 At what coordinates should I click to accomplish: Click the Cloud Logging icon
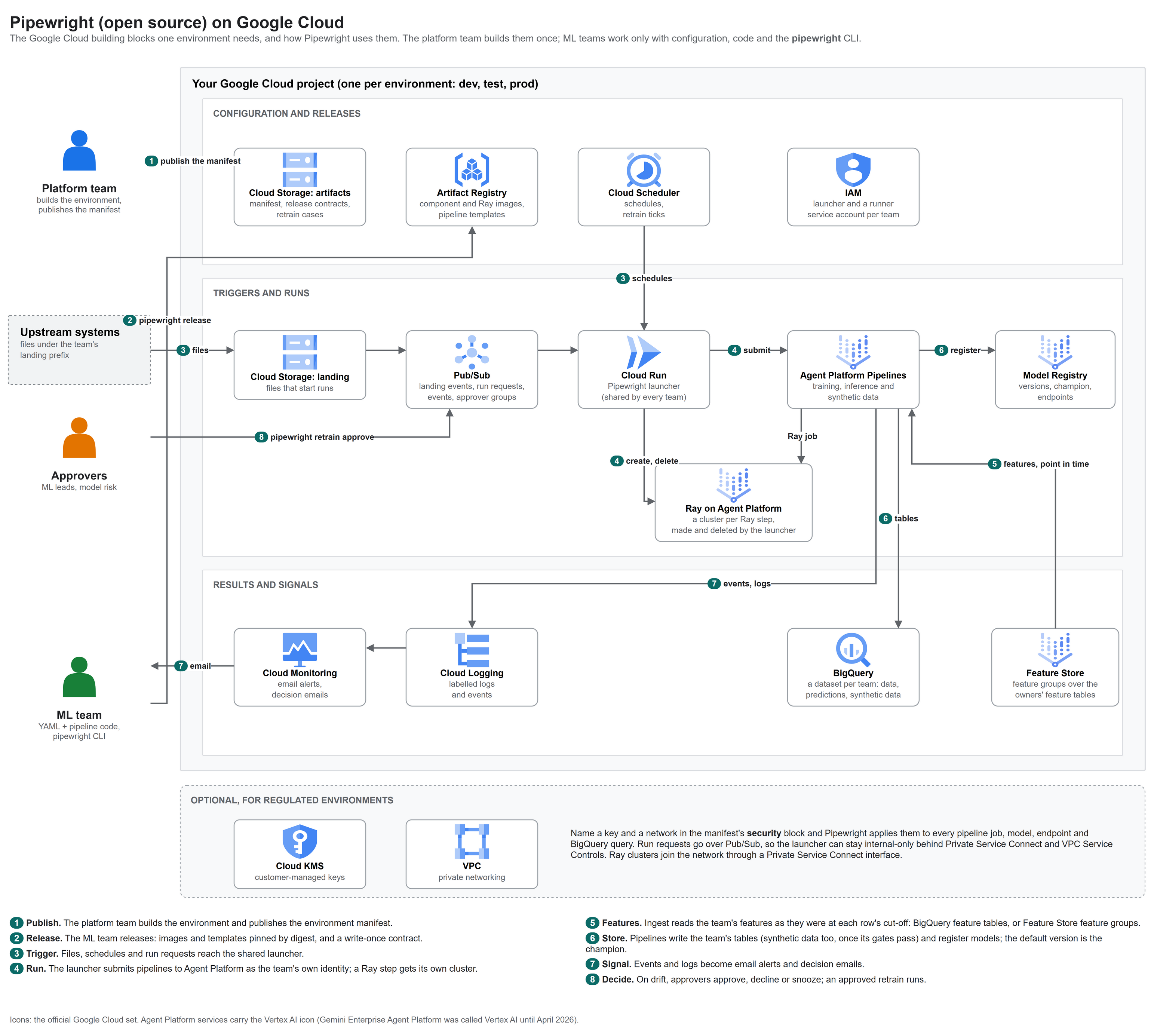(x=472, y=650)
